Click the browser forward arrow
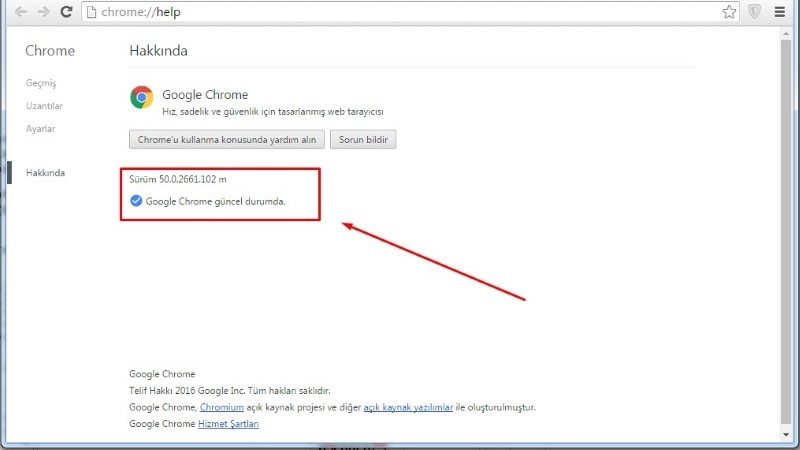The image size is (800, 450). (x=43, y=12)
